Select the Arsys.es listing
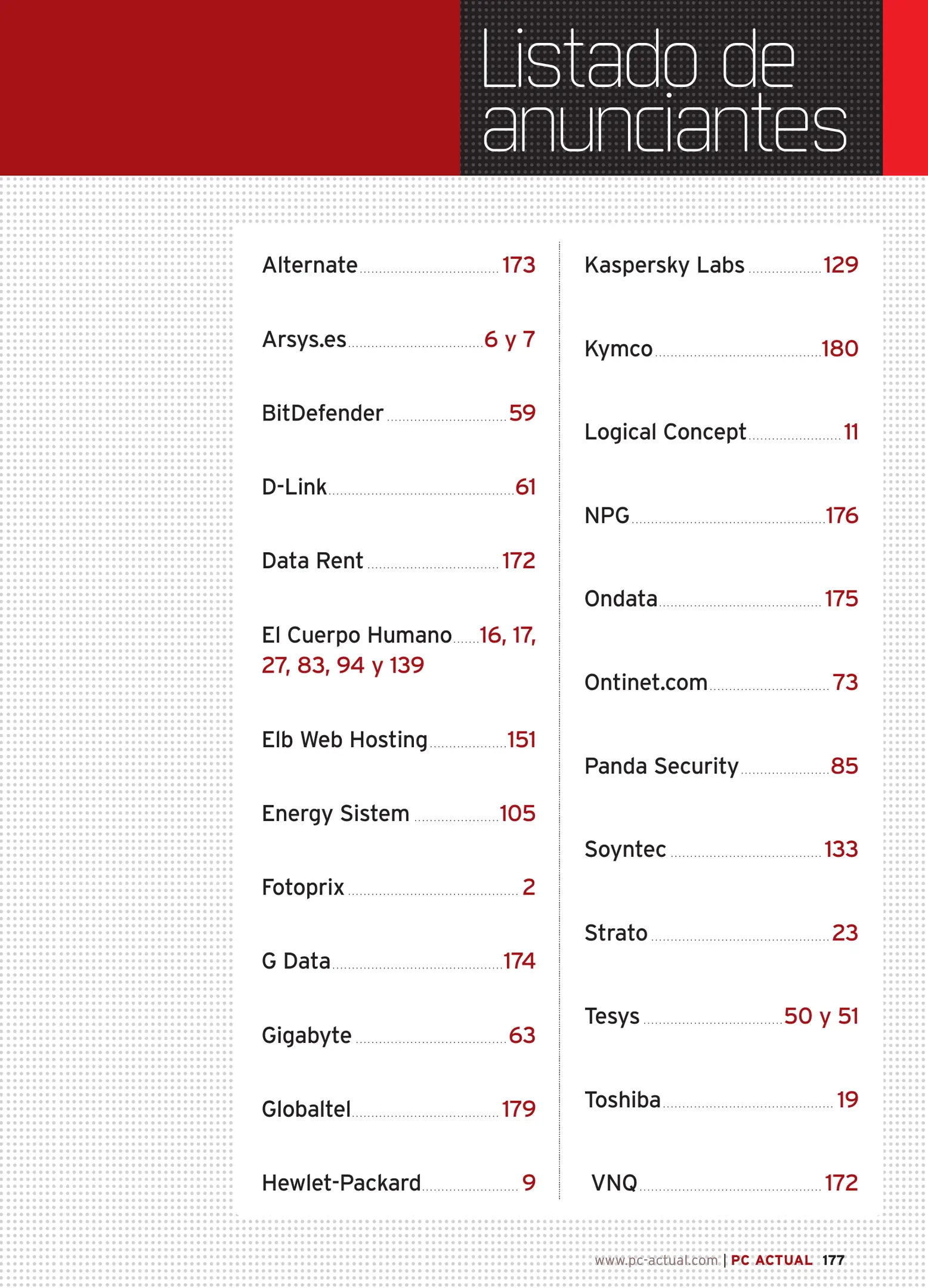This screenshot has height=1288, width=928. point(304,339)
